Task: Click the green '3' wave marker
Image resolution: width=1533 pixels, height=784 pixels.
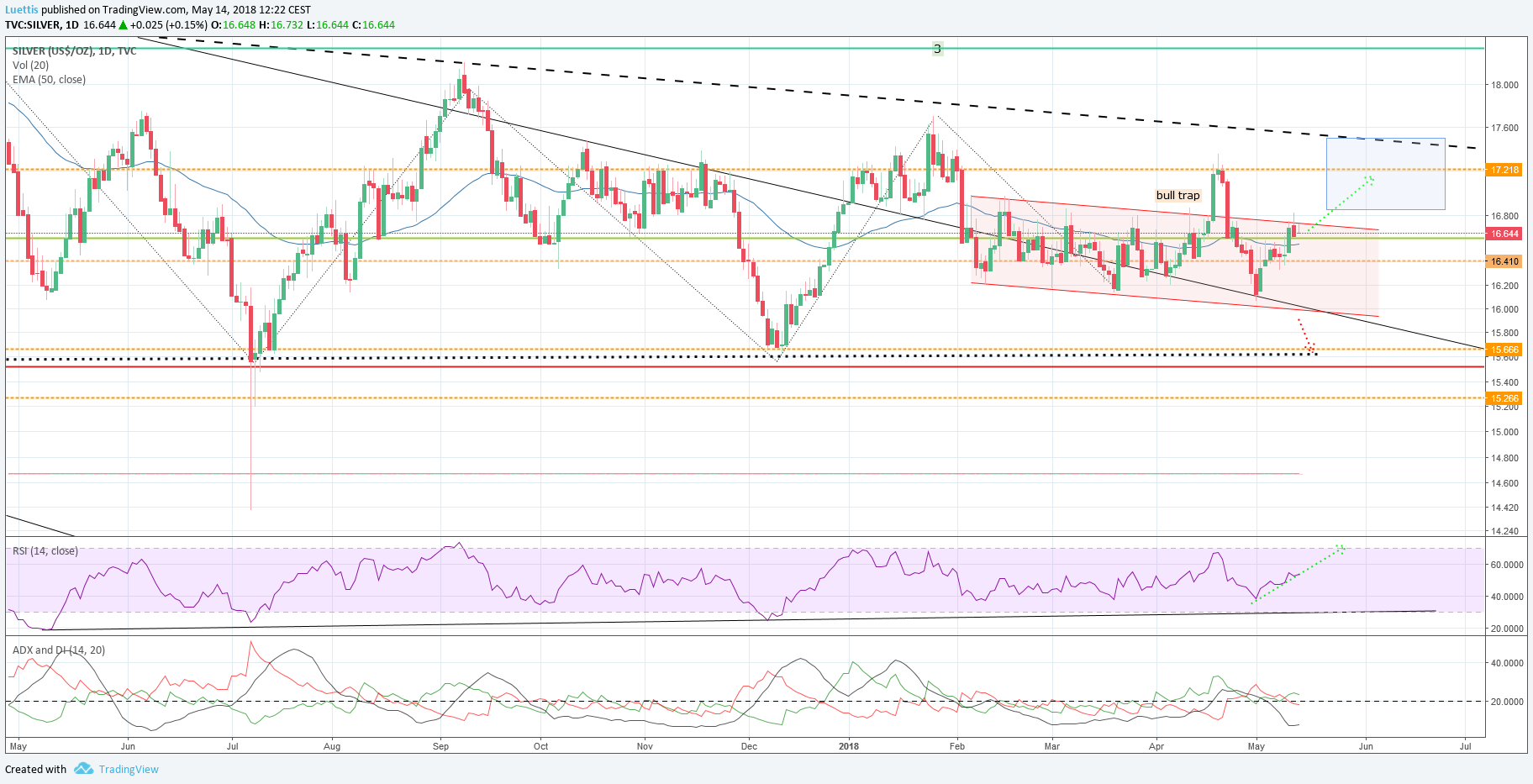Action: pyautogui.click(x=937, y=49)
